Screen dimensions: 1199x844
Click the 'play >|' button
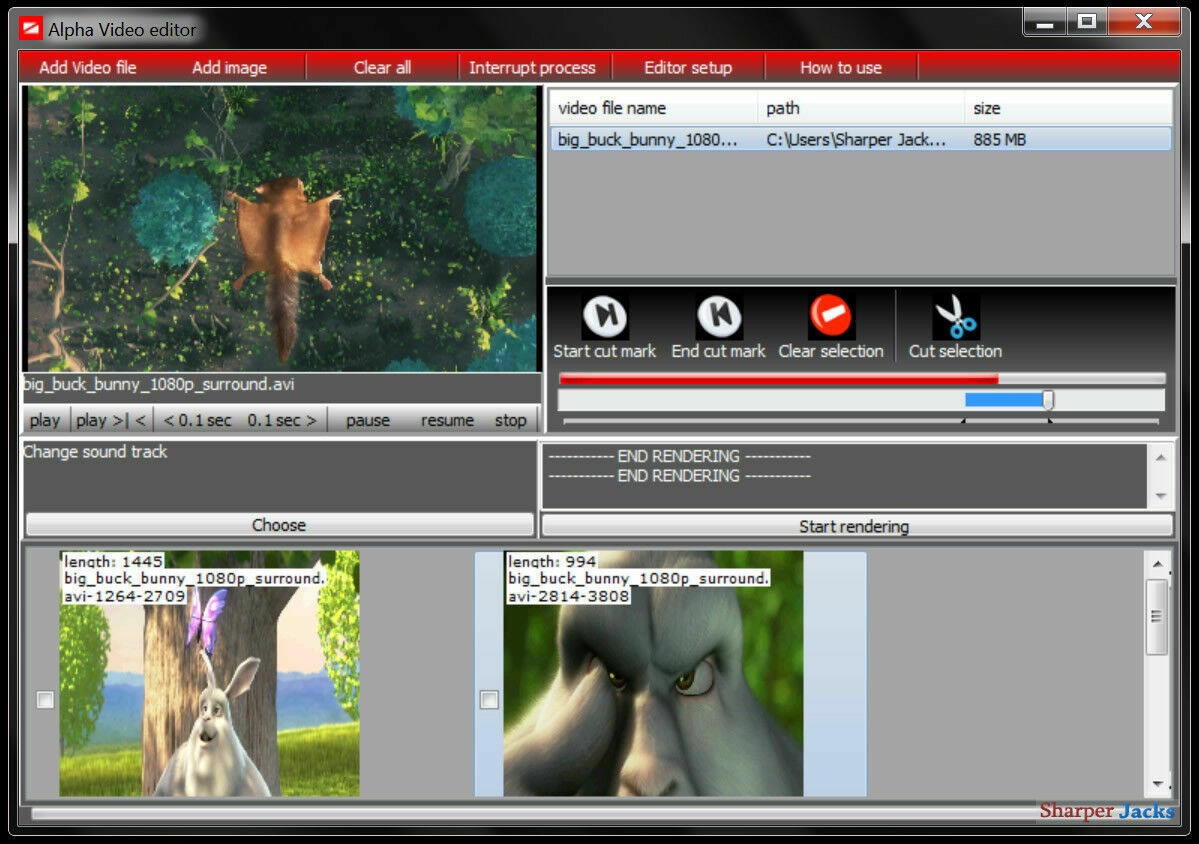[102, 420]
